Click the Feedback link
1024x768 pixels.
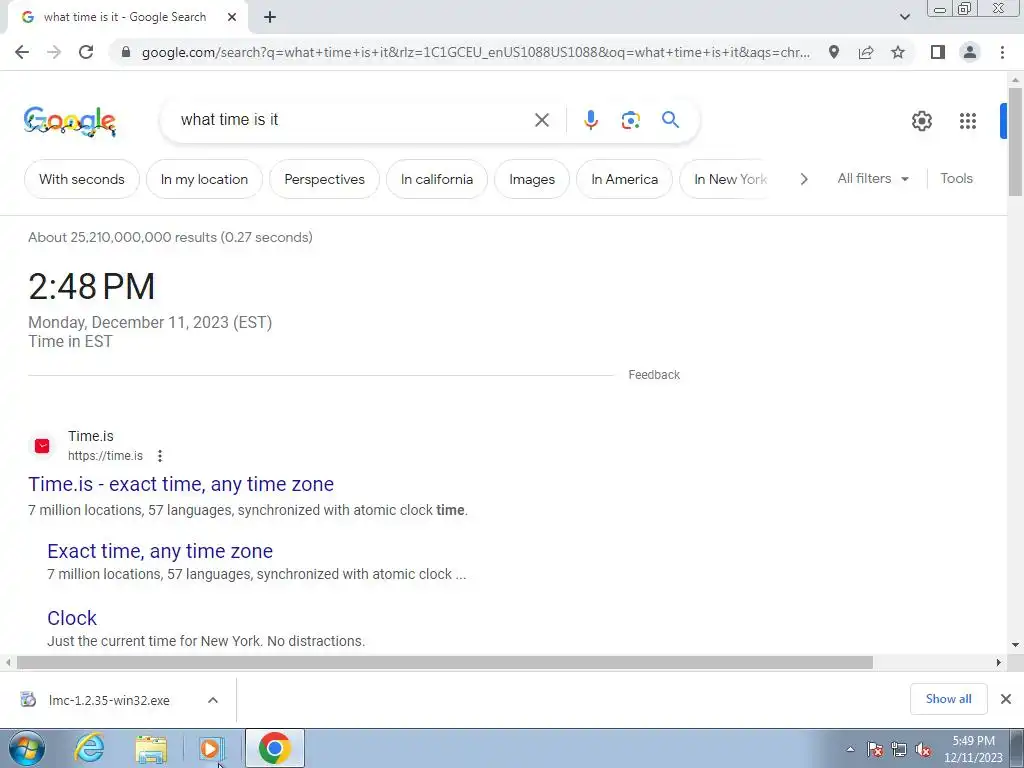tap(654, 375)
